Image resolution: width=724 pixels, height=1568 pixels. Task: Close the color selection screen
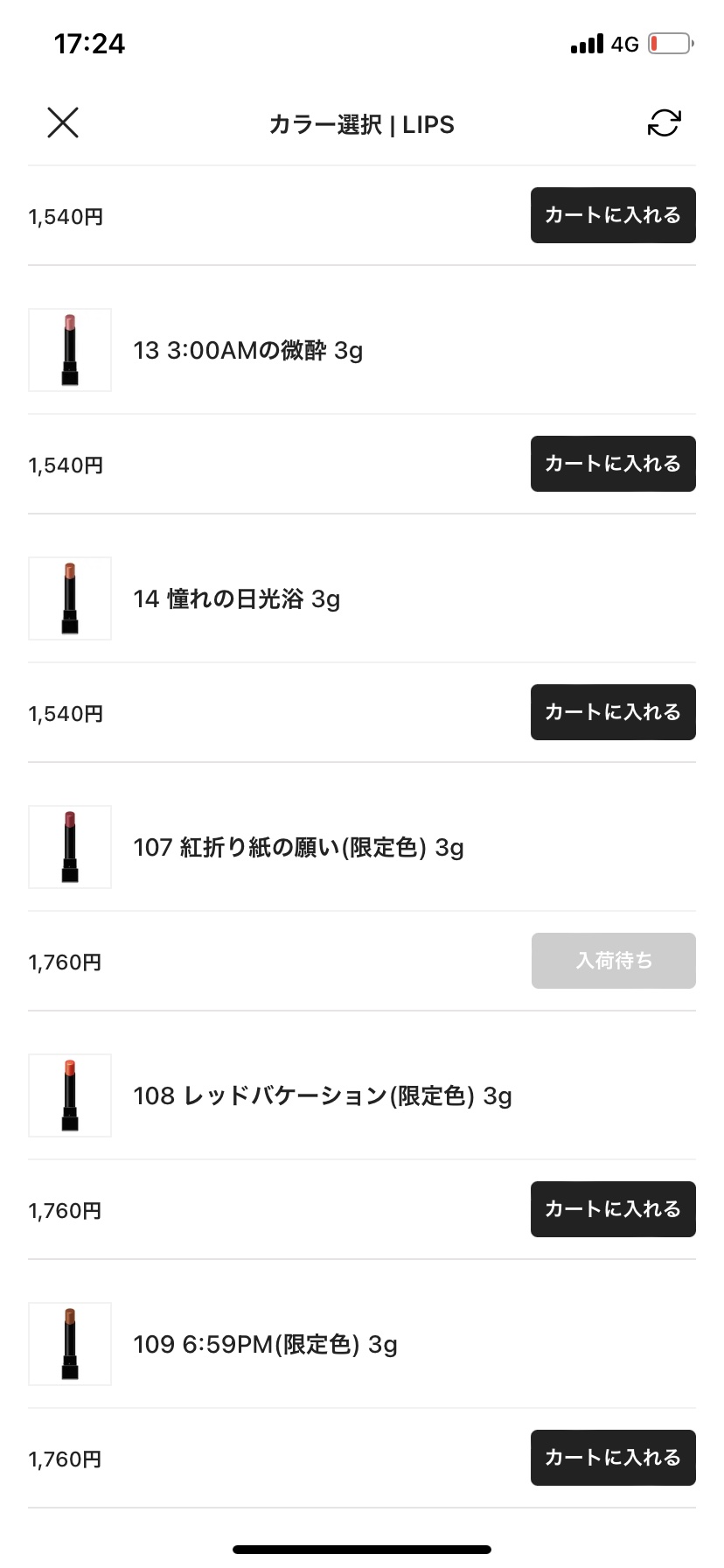[x=63, y=123]
